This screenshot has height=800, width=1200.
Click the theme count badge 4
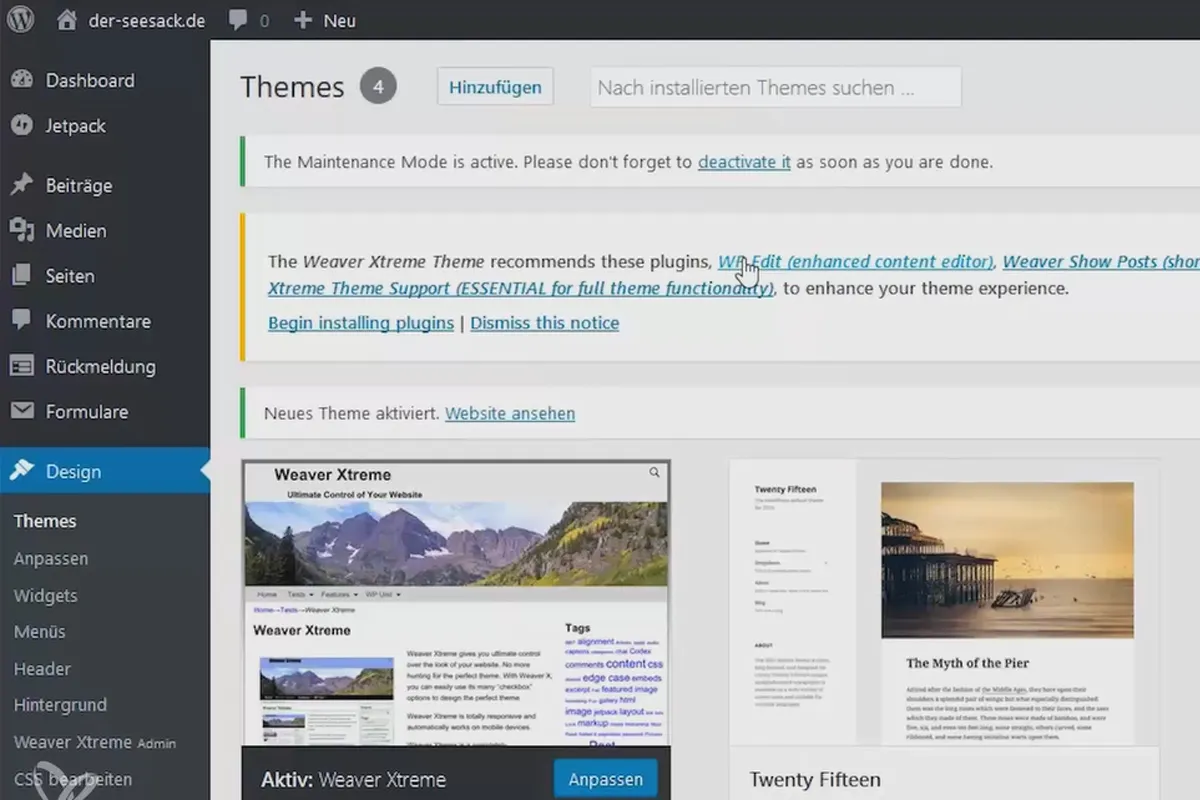click(378, 87)
